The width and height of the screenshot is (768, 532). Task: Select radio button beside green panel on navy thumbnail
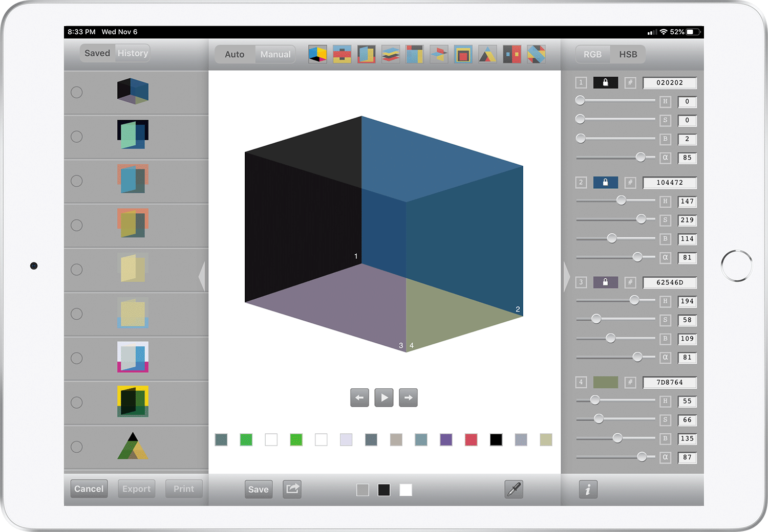tap(76, 136)
